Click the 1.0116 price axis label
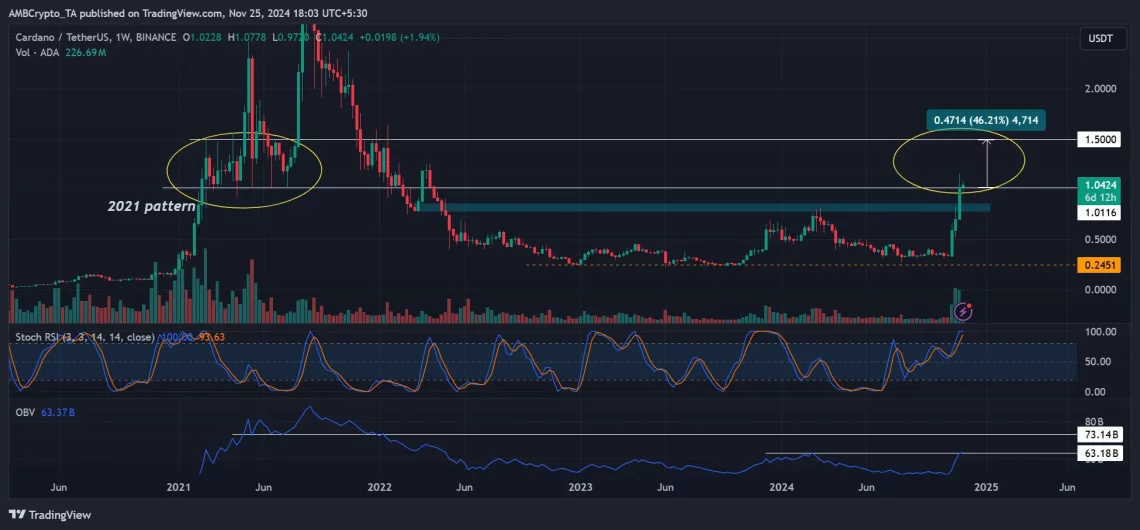Screen dimensions: 1140x530 [1103, 213]
